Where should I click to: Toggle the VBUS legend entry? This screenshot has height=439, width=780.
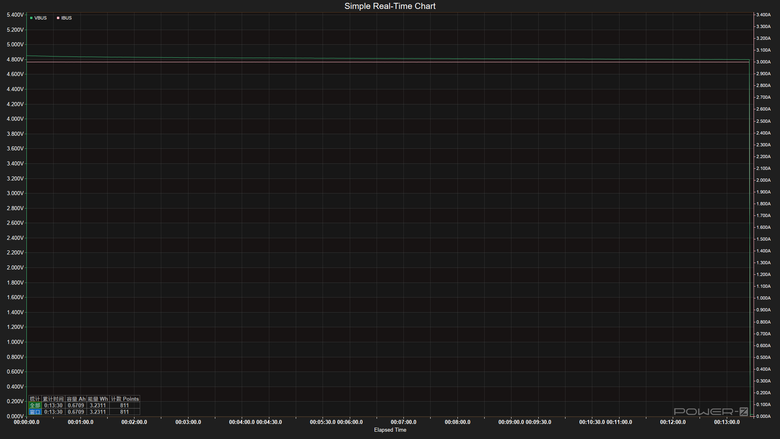coord(39,18)
